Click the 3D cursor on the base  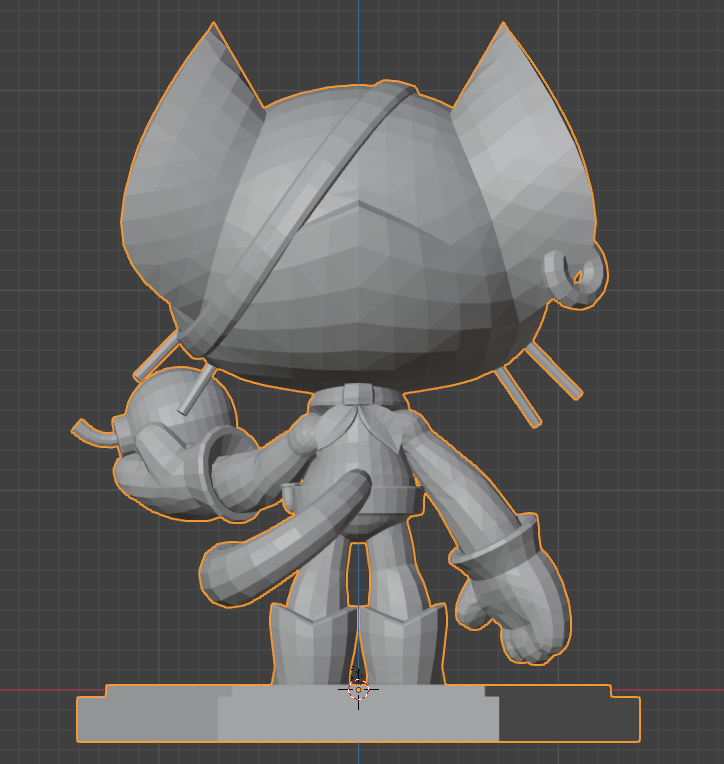coord(359,690)
